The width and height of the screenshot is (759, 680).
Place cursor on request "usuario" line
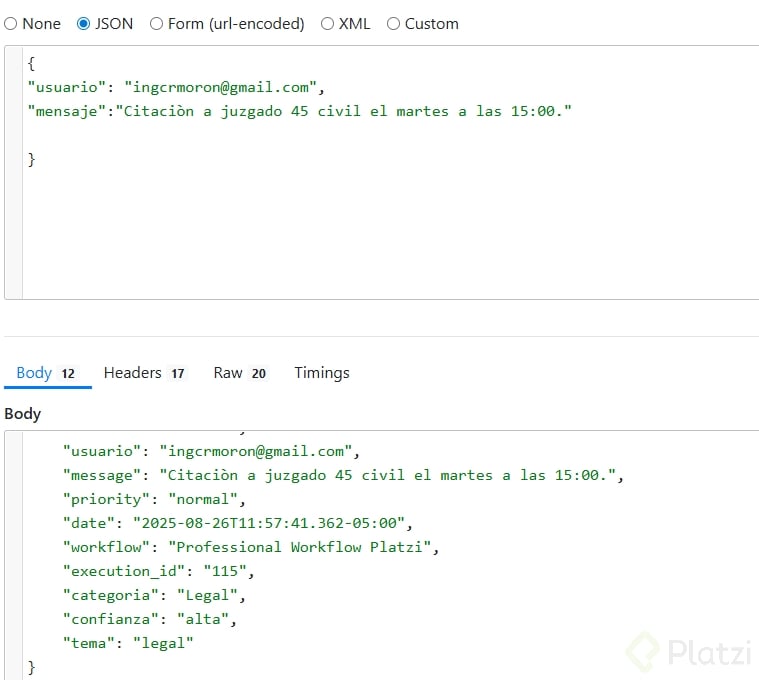tap(176, 87)
